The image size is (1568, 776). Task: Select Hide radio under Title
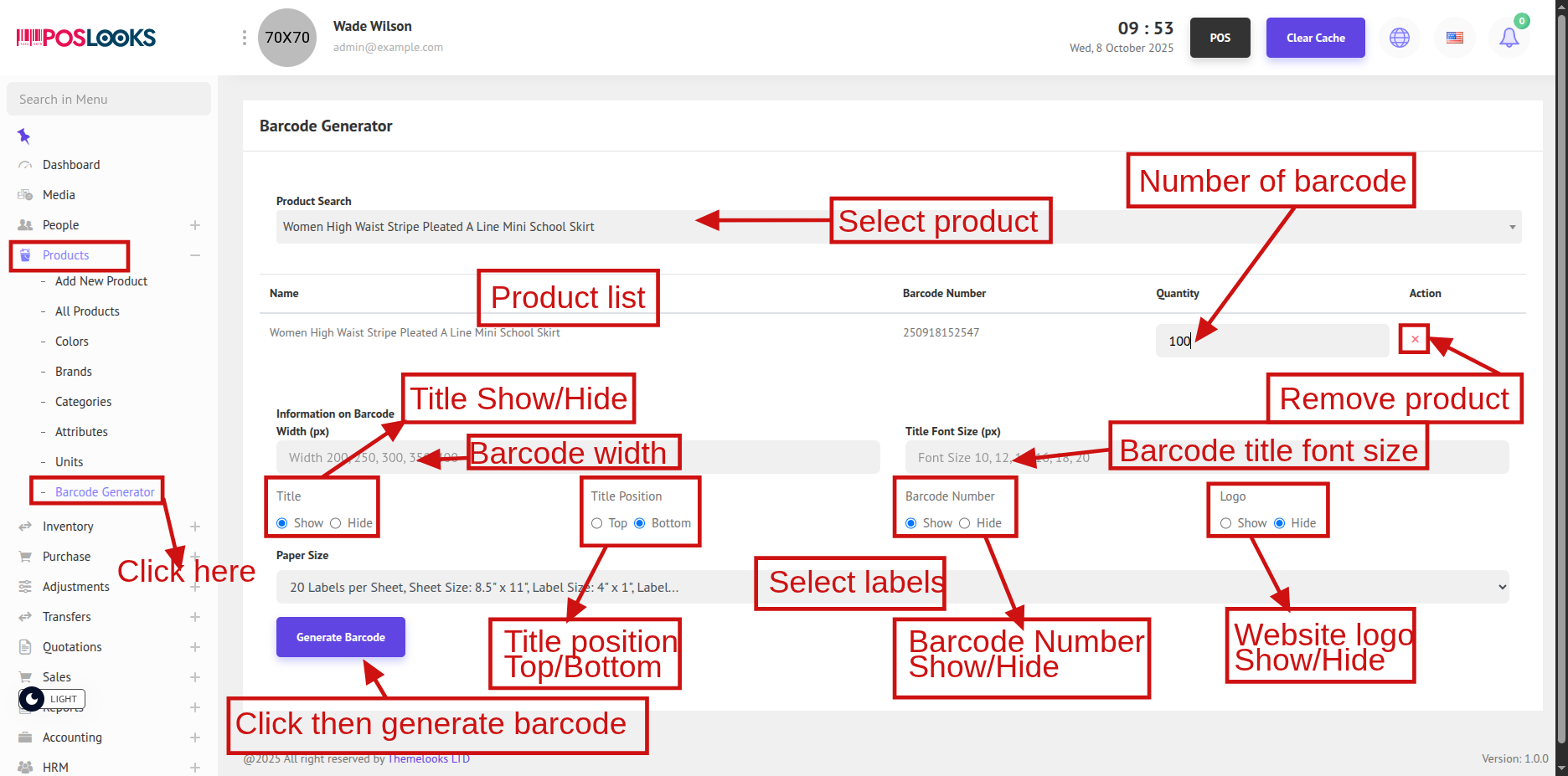[336, 523]
